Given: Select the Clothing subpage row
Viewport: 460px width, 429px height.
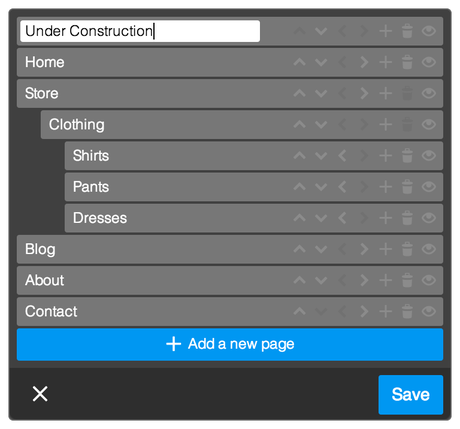Looking at the screenshot, I should [x=242, y=125].
